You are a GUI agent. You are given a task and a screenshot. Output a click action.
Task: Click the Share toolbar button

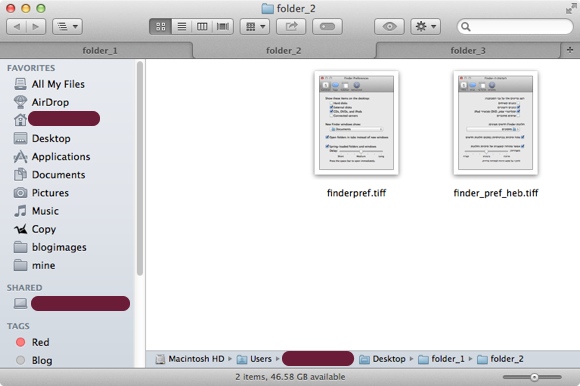[291, 27]
